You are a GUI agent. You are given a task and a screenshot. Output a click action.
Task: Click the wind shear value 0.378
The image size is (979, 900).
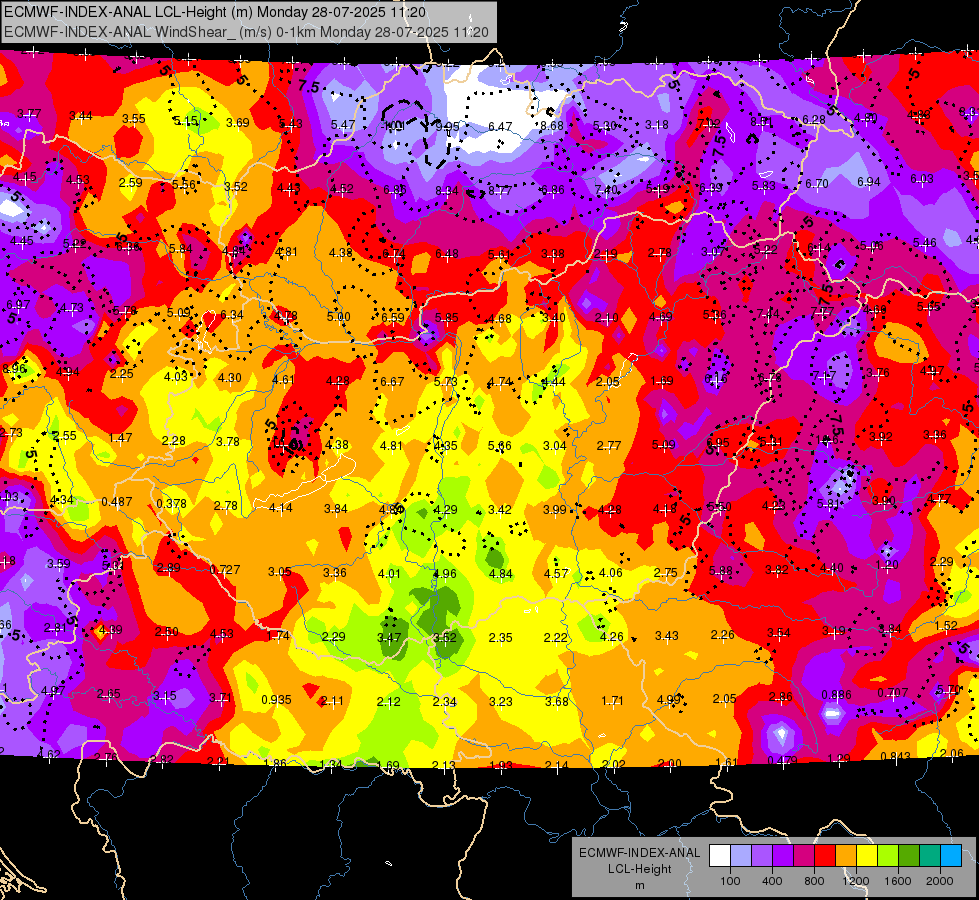pyautogui.click(x=172, y=503)
